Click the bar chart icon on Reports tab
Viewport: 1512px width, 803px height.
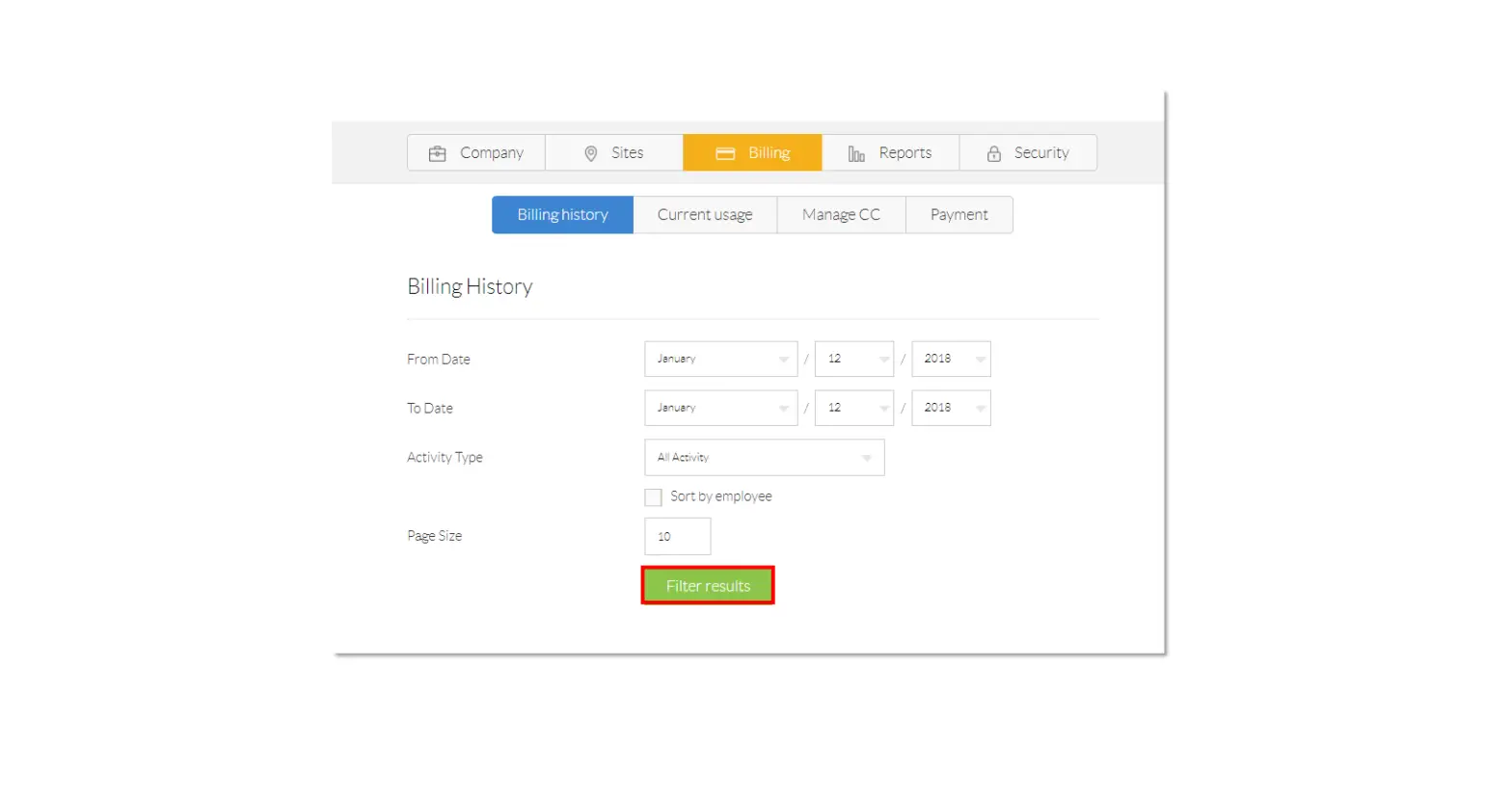[856, 153]
